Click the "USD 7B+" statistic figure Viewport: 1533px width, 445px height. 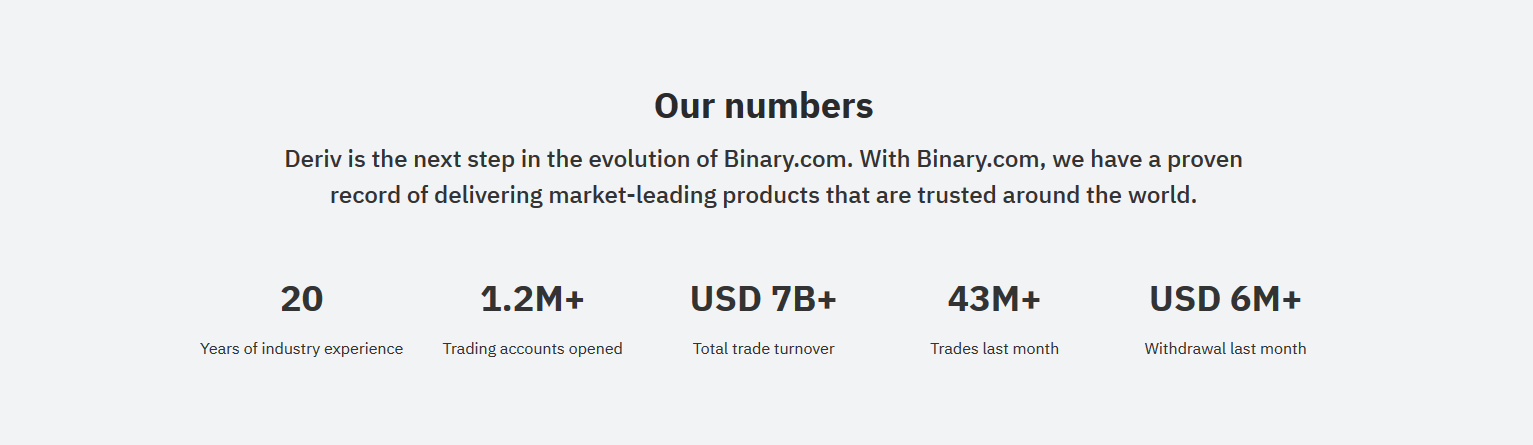pyautogui.click(x=763, y=299)
